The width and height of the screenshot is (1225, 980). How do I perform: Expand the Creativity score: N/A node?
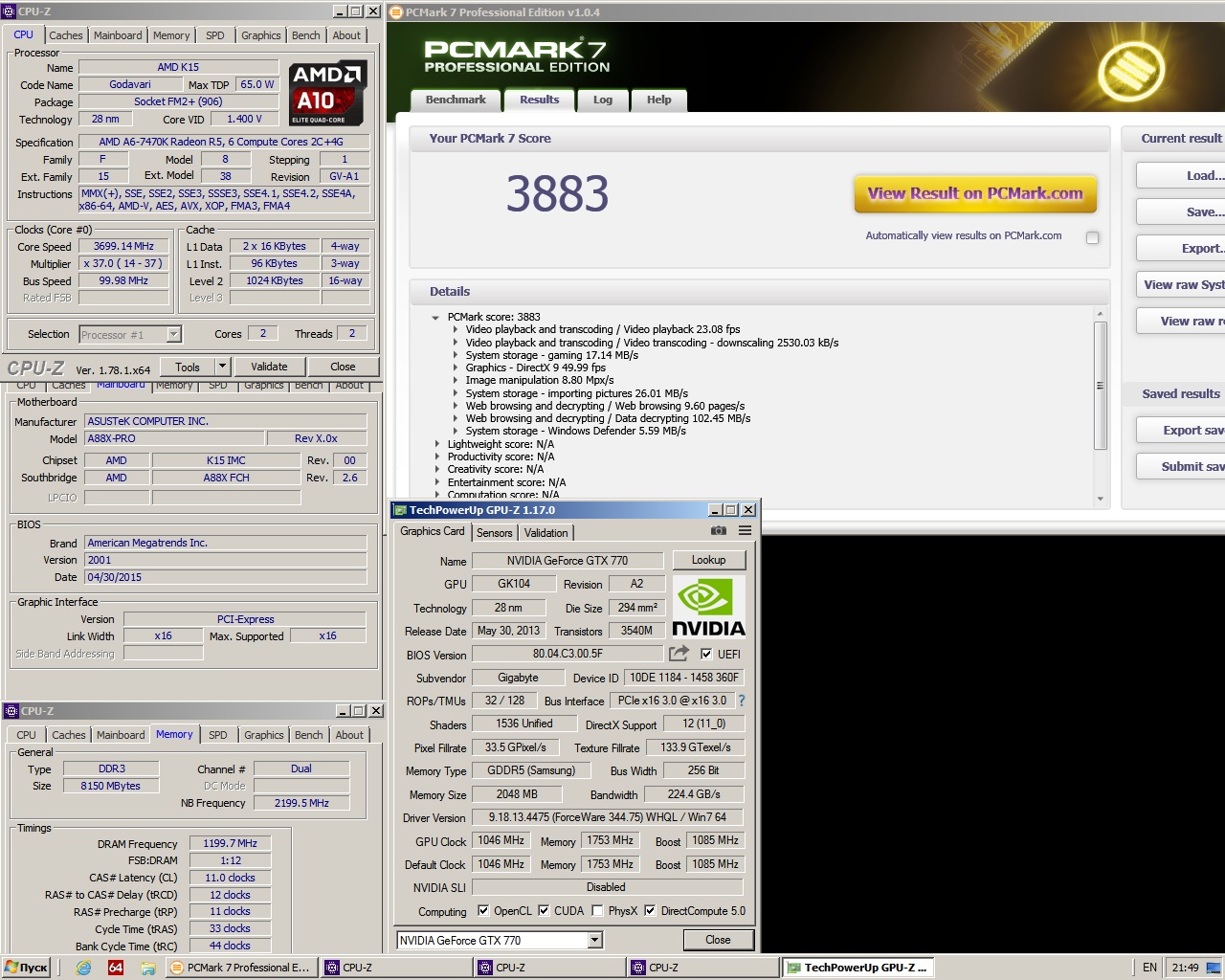coord(437,469)
